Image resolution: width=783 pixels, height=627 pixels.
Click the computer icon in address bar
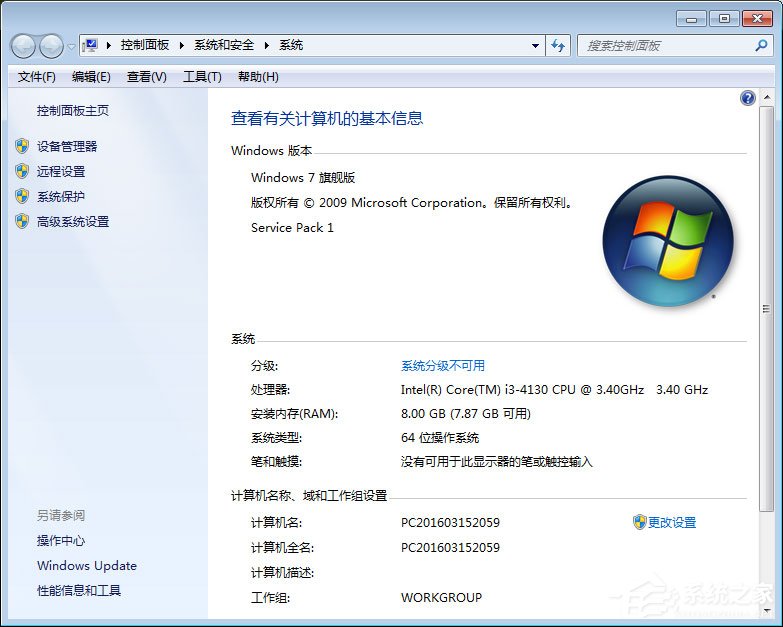pos(90,45)
